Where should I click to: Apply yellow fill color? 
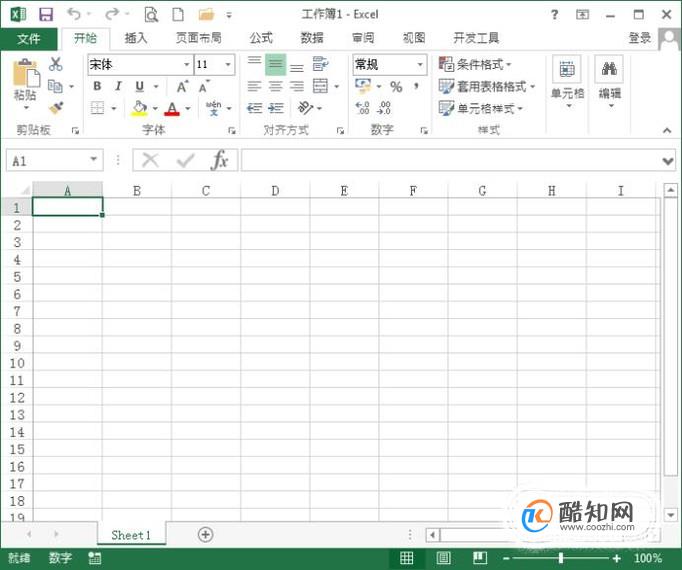139,108
